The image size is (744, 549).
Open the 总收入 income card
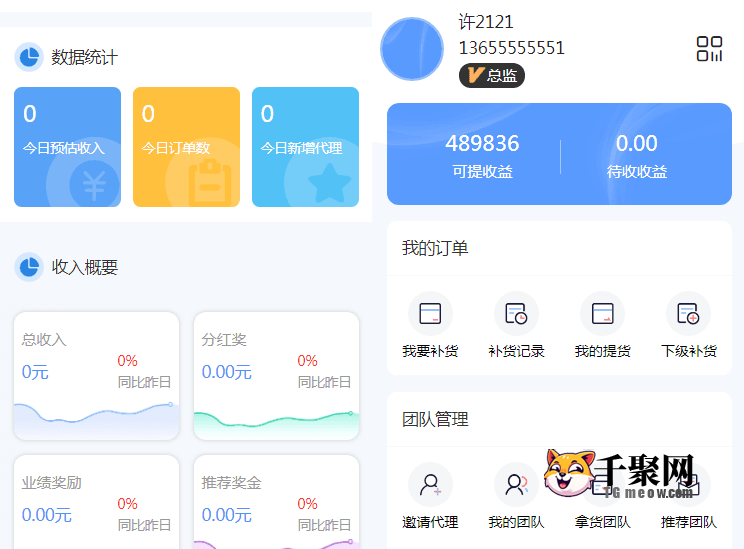(x=97, y=376)
